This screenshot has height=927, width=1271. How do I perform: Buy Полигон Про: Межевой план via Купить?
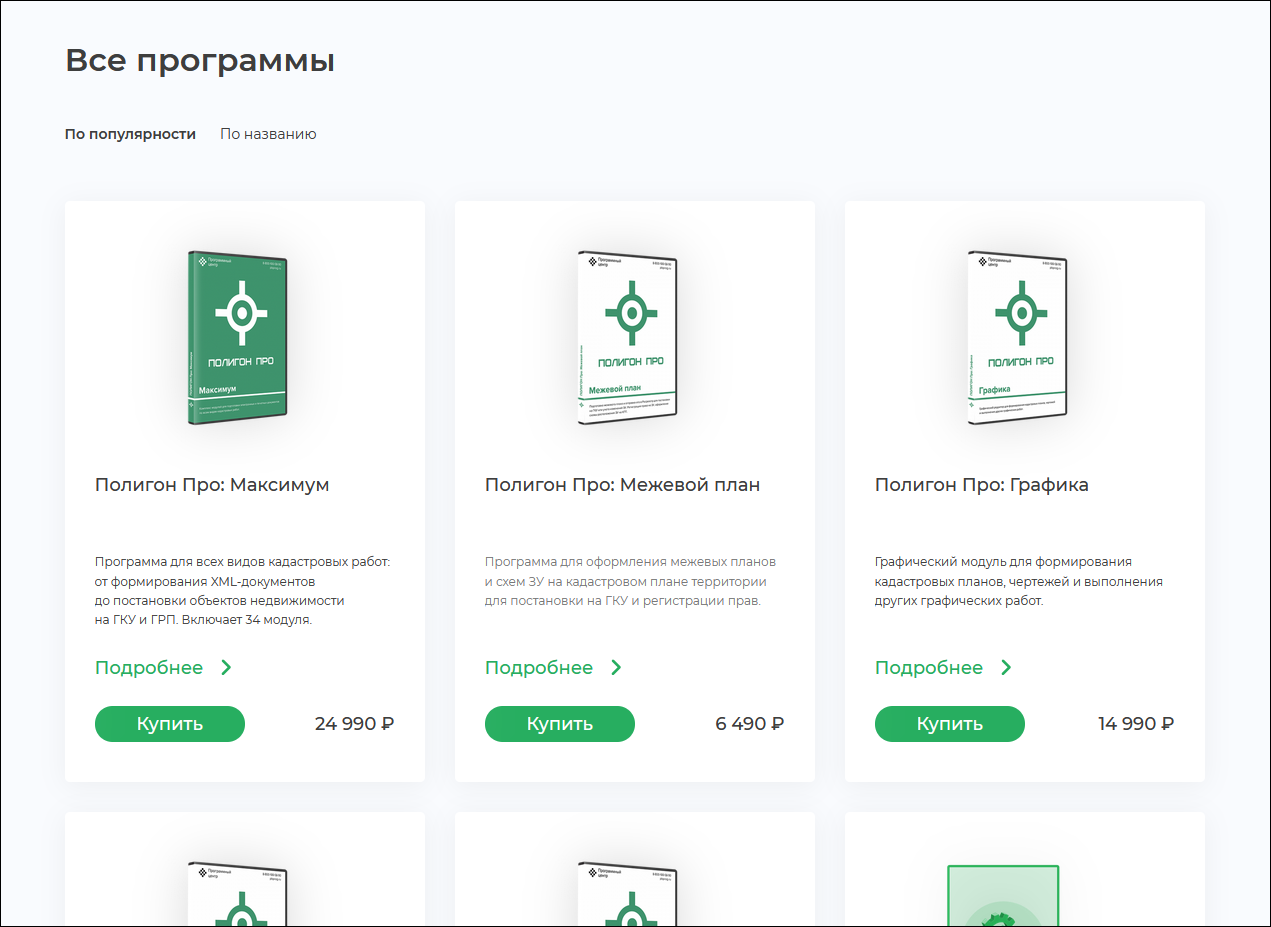point(560,724)
